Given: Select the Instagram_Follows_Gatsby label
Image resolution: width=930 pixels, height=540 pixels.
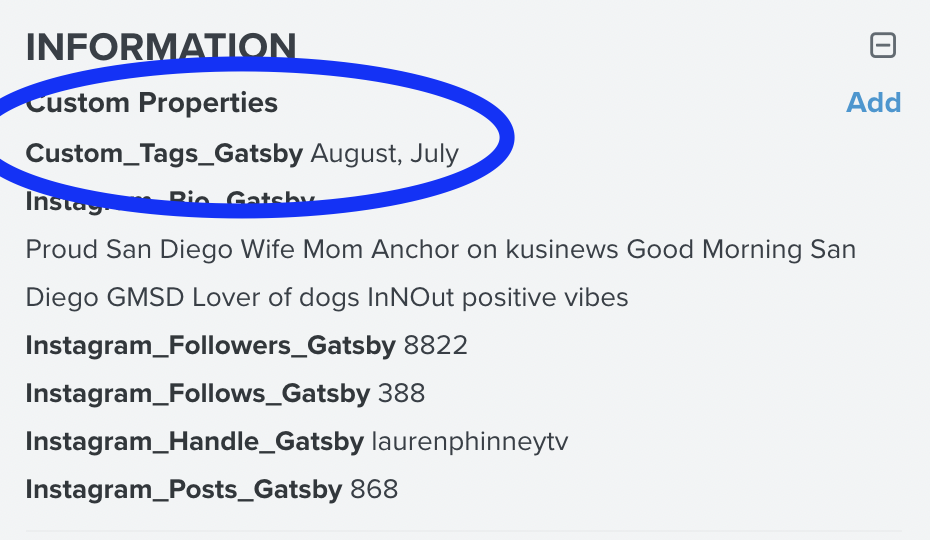Looking at the screenshot, I should point(198,393).
